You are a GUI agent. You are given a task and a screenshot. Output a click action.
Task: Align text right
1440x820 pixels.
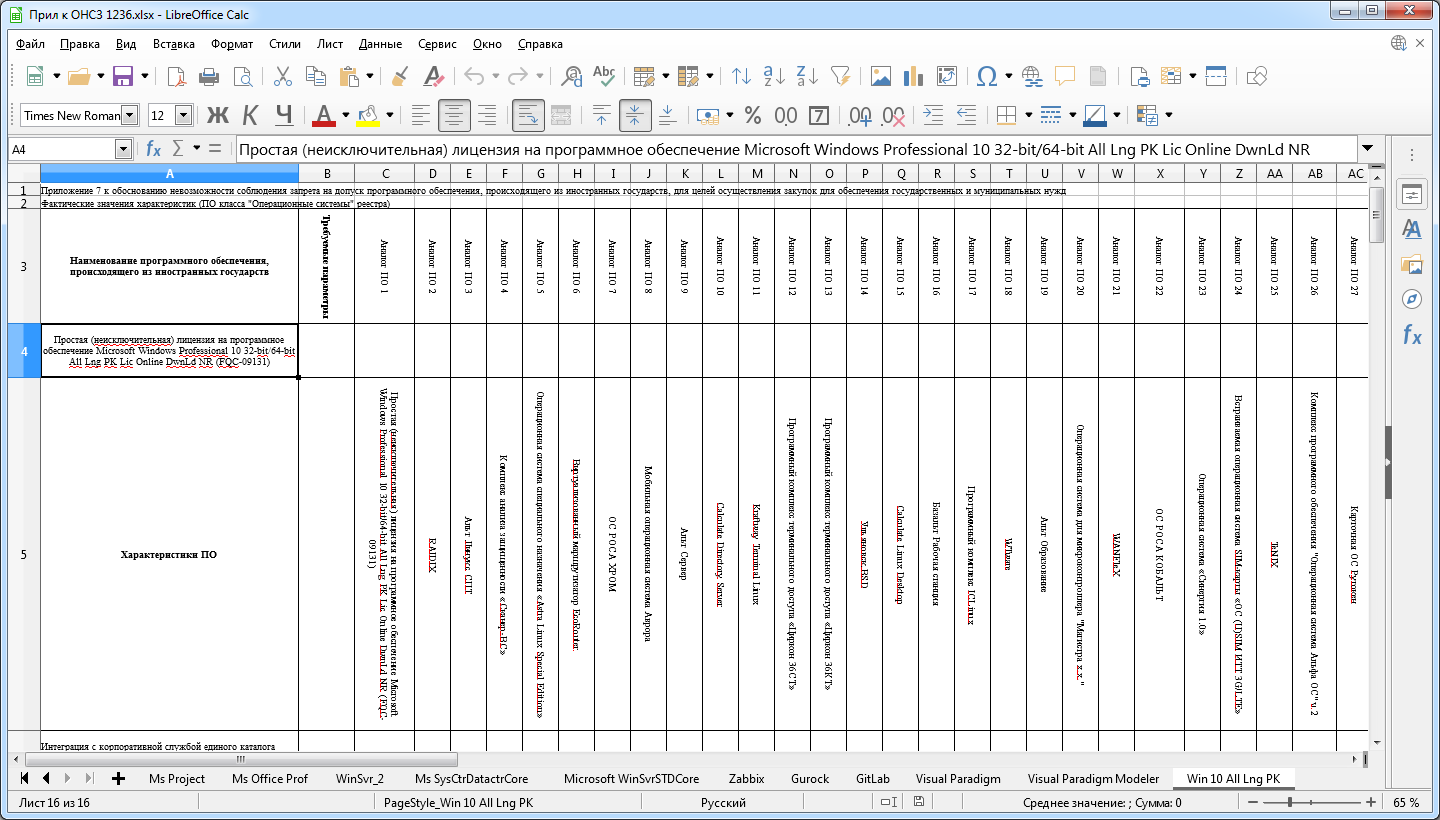487,115
